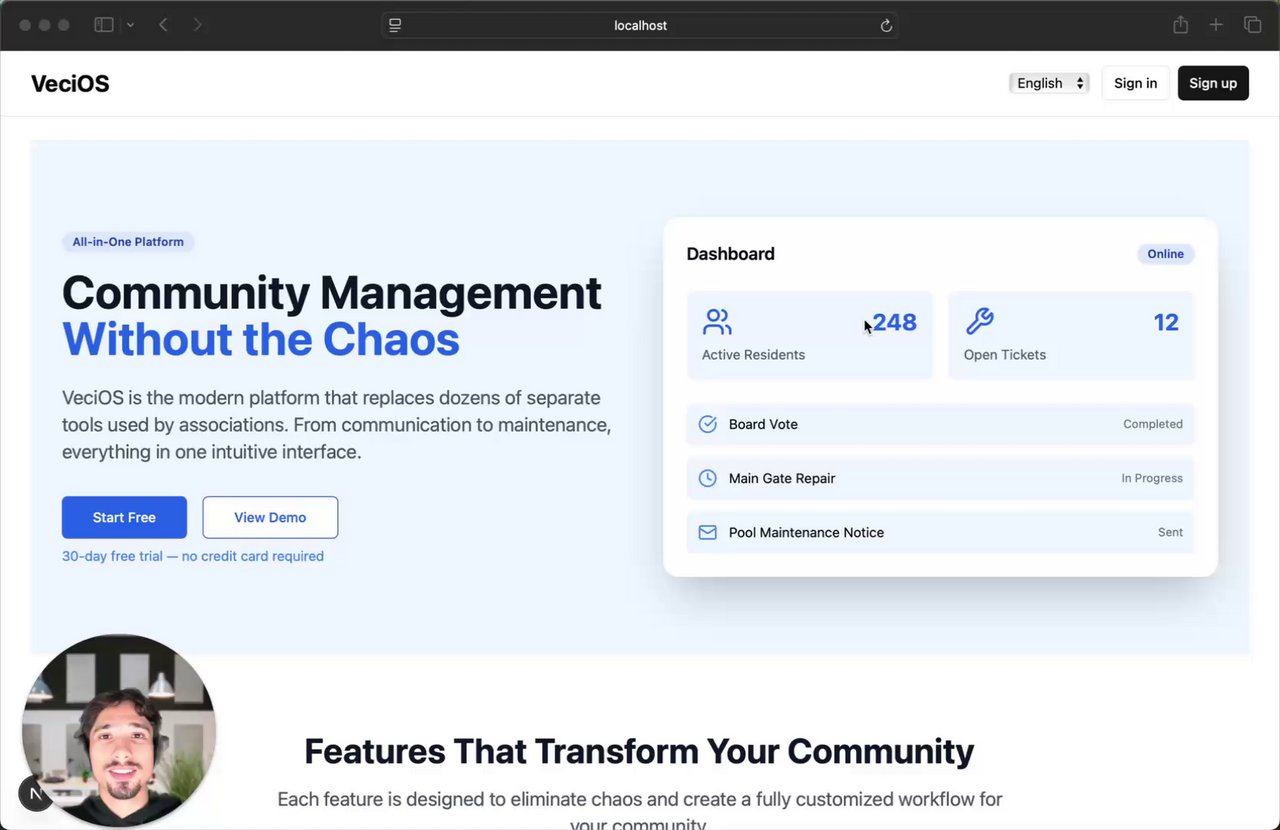Image resolution: width=1280 pixels, height=830 pixels.
Task: Select the Main Gate Repair label
Action: pyautogui.click(x=782, y=478)
